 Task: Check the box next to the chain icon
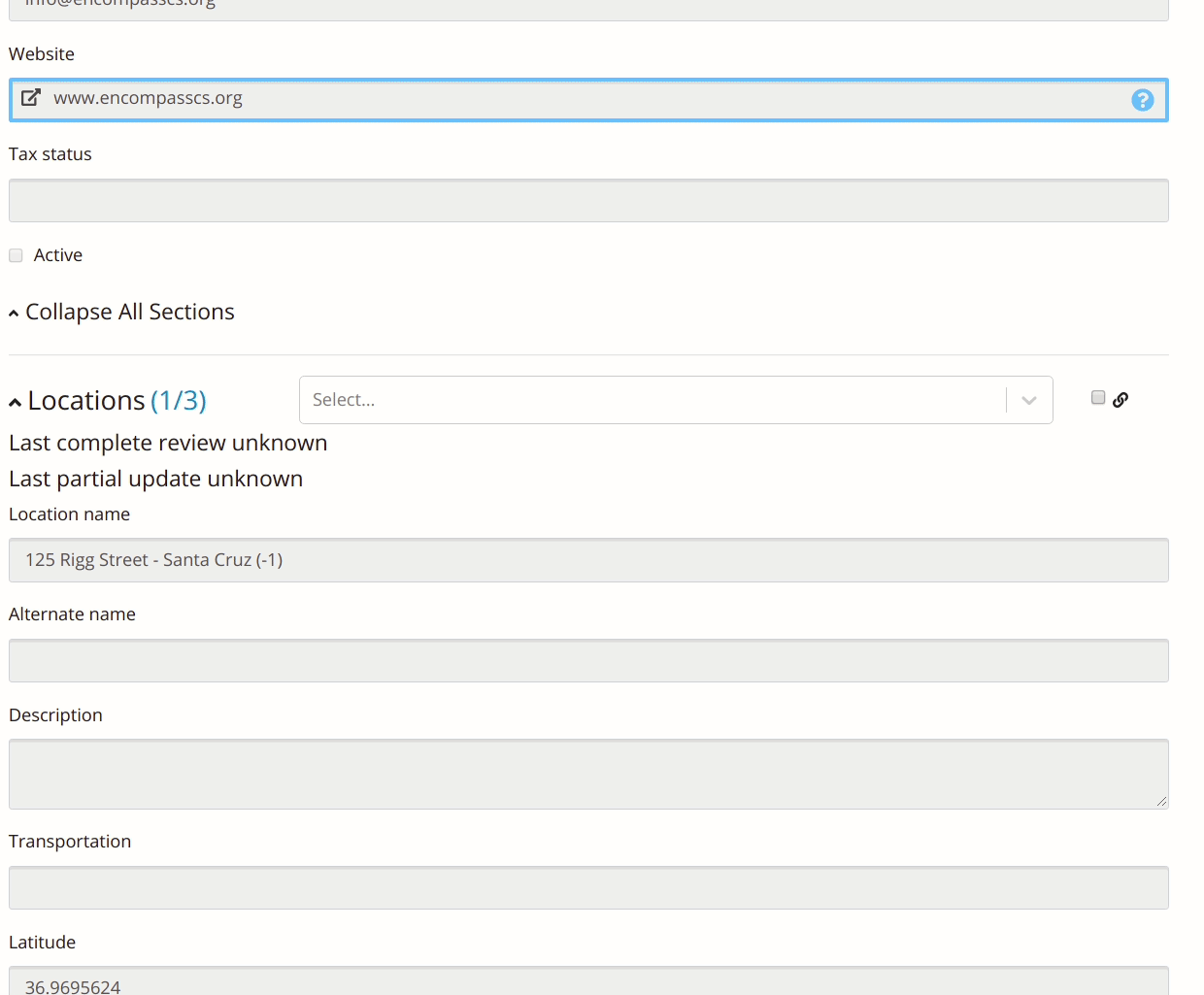(1097, 396)
